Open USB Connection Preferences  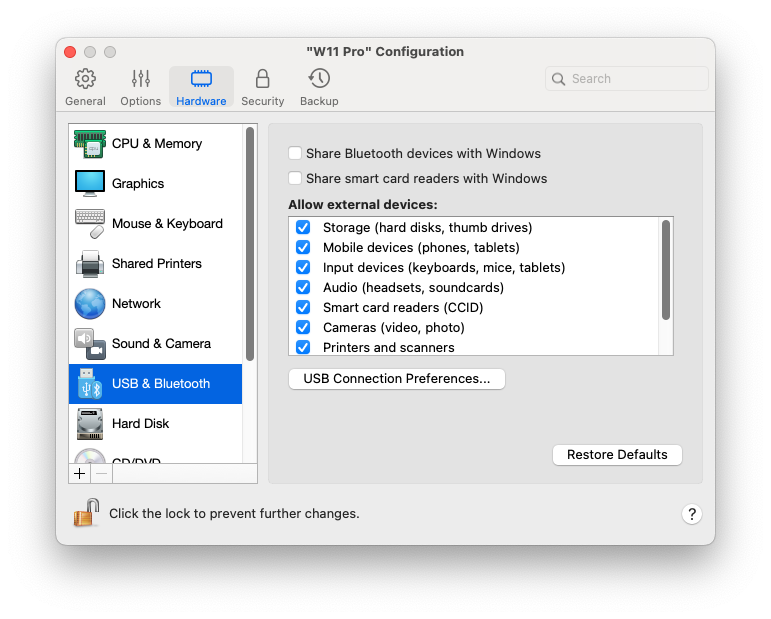point(397,379)
